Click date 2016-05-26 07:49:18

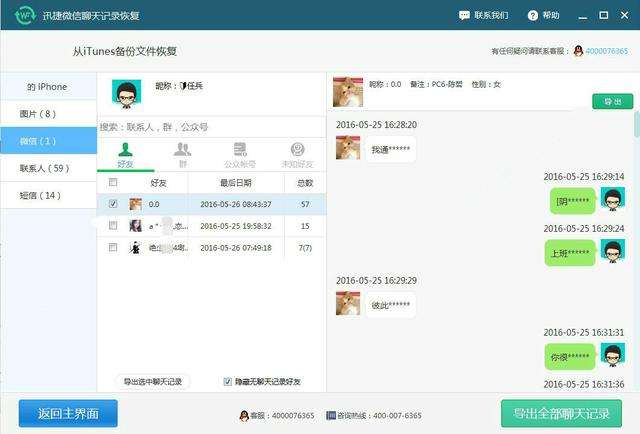(x=236, y=247)
